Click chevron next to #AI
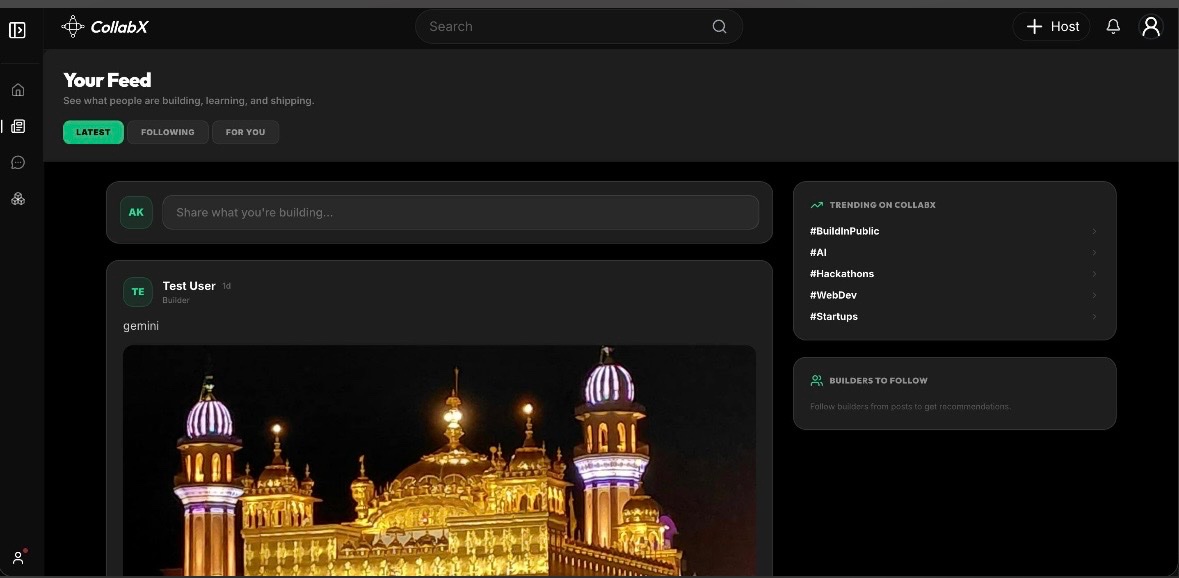This screenshot has width=1179, height=578. click(1094, 253)
